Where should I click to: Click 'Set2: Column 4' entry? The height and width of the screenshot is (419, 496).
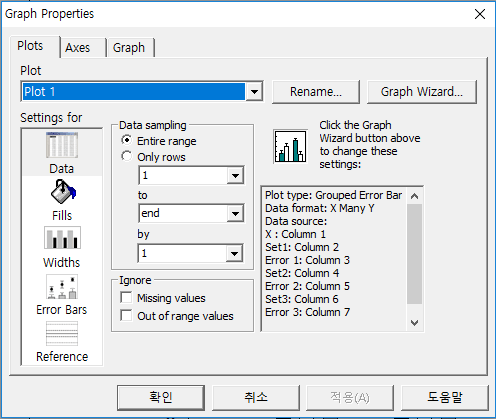coord(302,273)
